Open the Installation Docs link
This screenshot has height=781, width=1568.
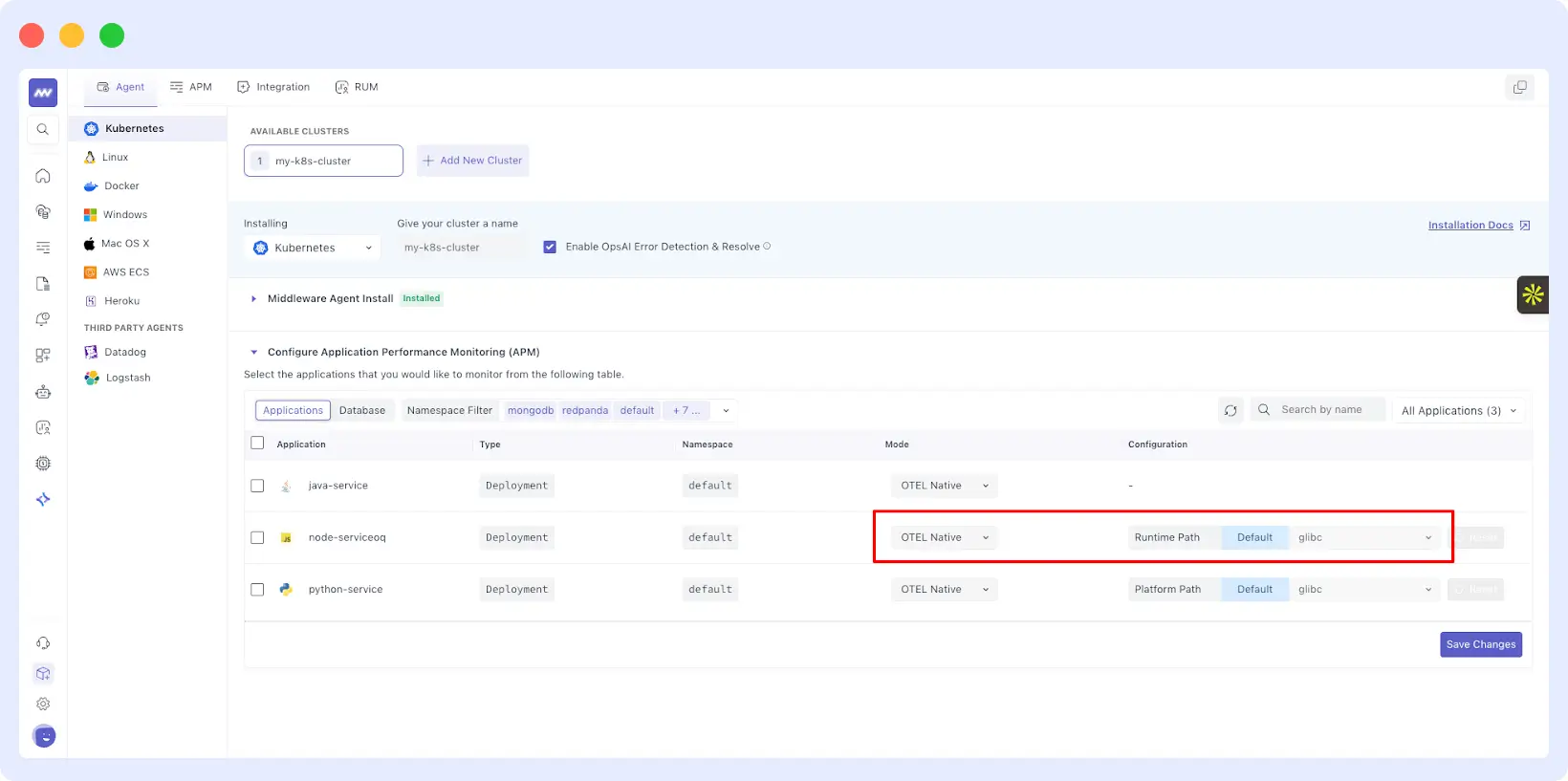point(1470,226)
